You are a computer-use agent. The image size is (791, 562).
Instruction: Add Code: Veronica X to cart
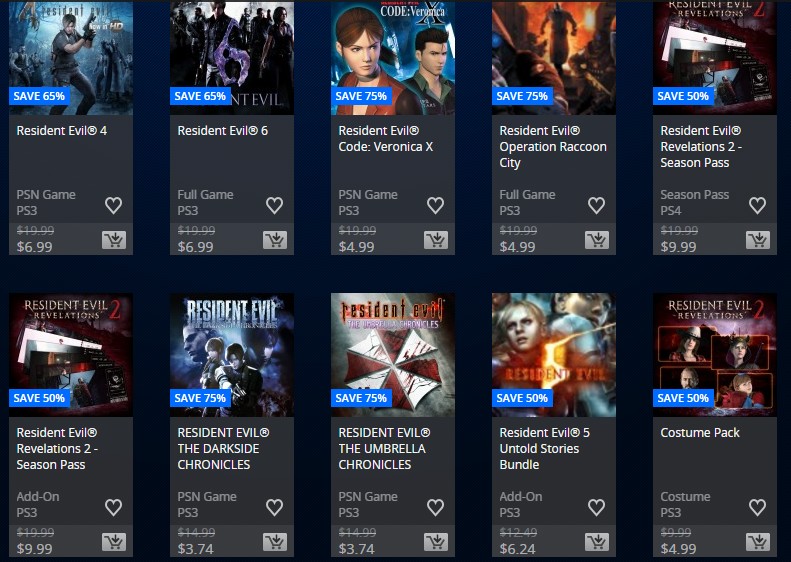pos(436,240)
